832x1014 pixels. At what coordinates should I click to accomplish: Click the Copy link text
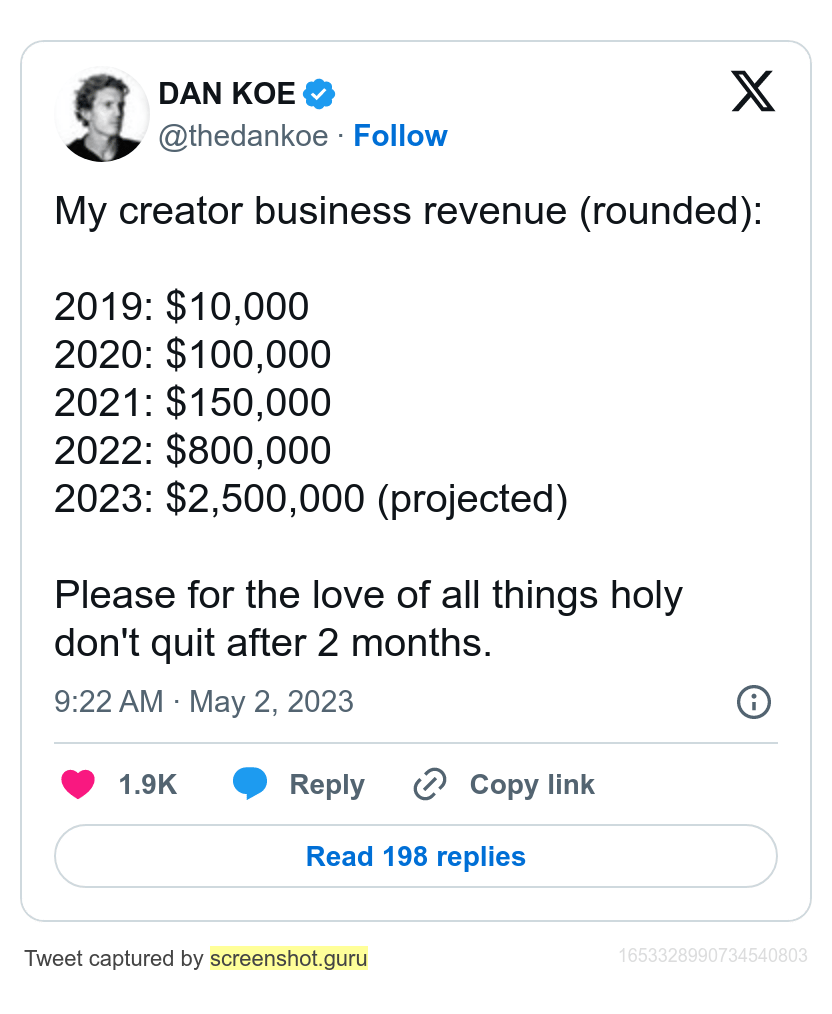click(x=532, y=784)
